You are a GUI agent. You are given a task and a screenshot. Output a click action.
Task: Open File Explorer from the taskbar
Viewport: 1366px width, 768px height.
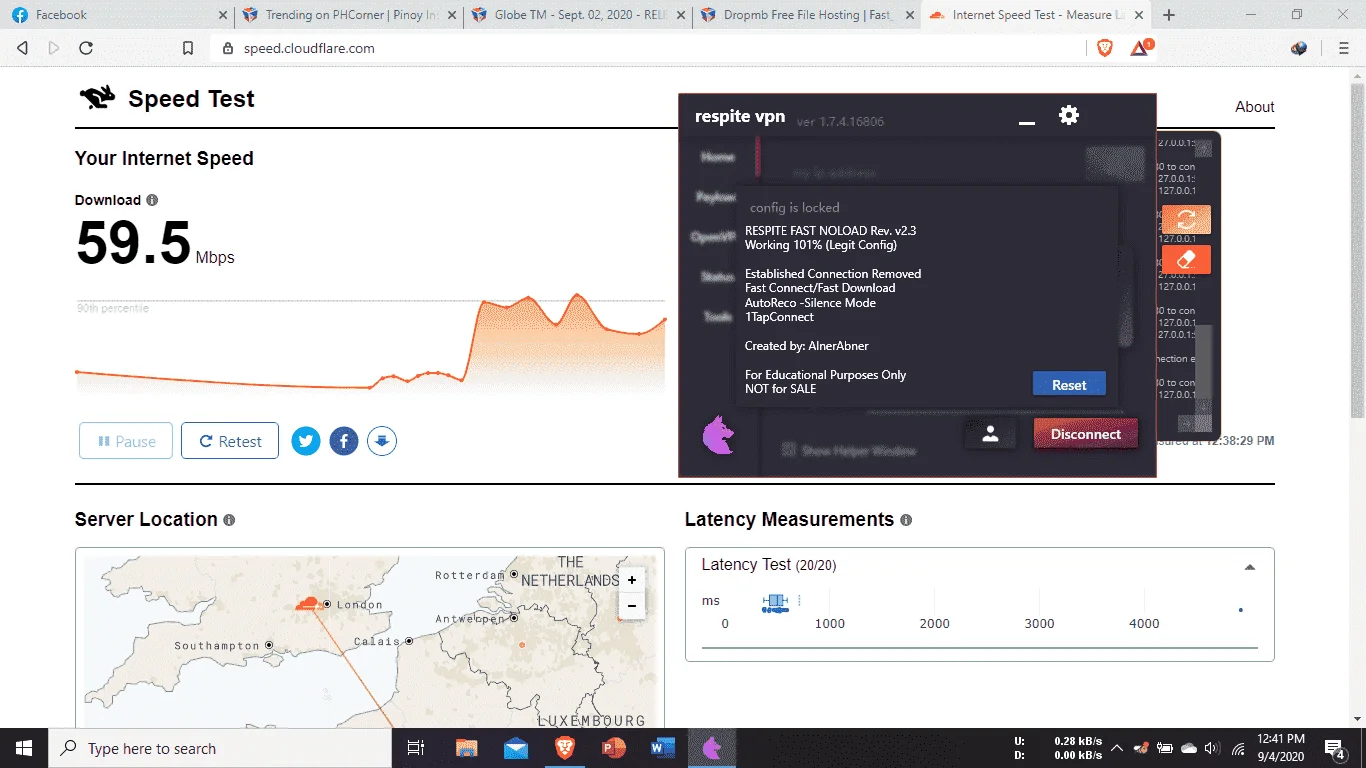click(x=467, y=748)
